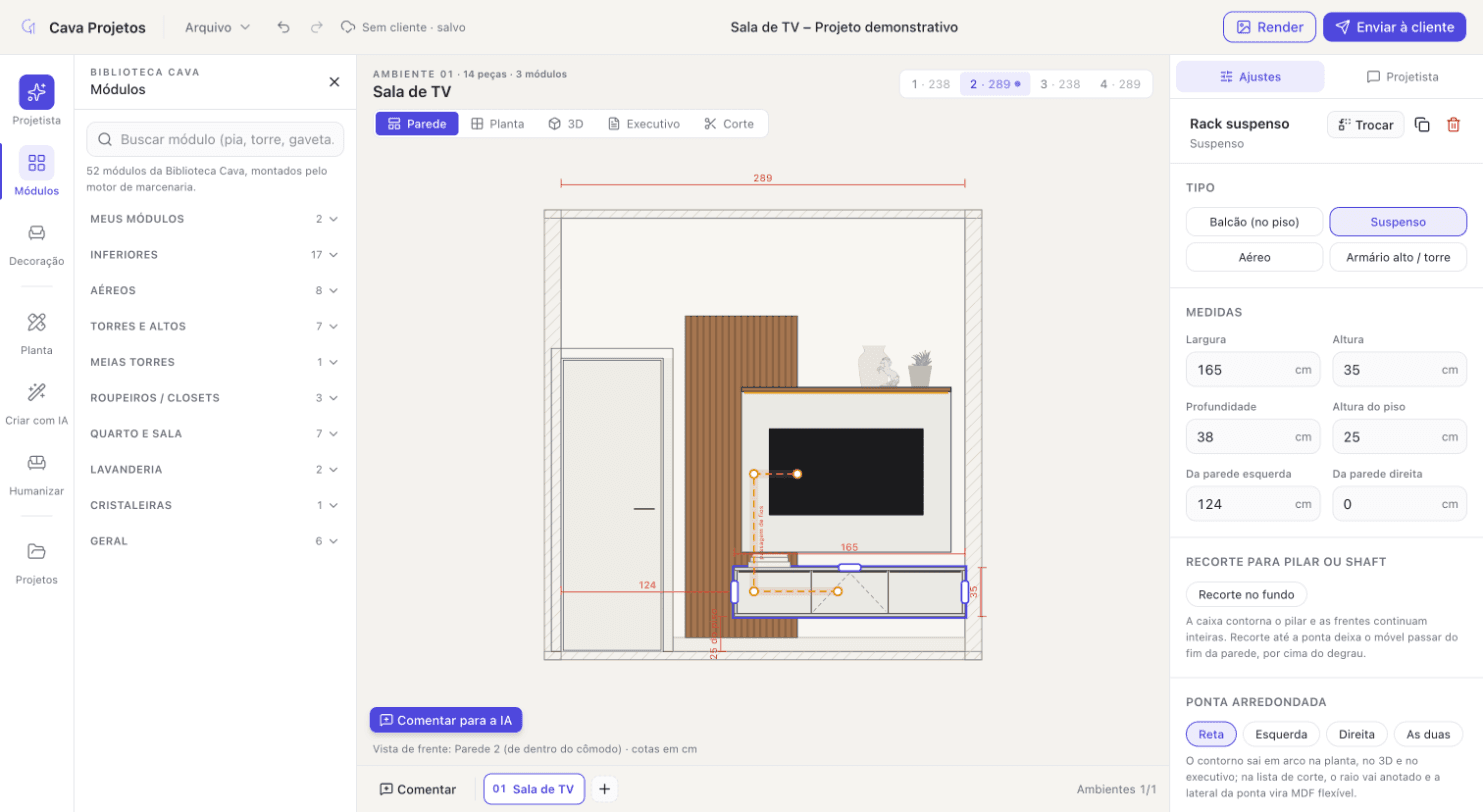Click the Buscar módulo search field
Screen dimensions: 1483x812
pos(215,140)
